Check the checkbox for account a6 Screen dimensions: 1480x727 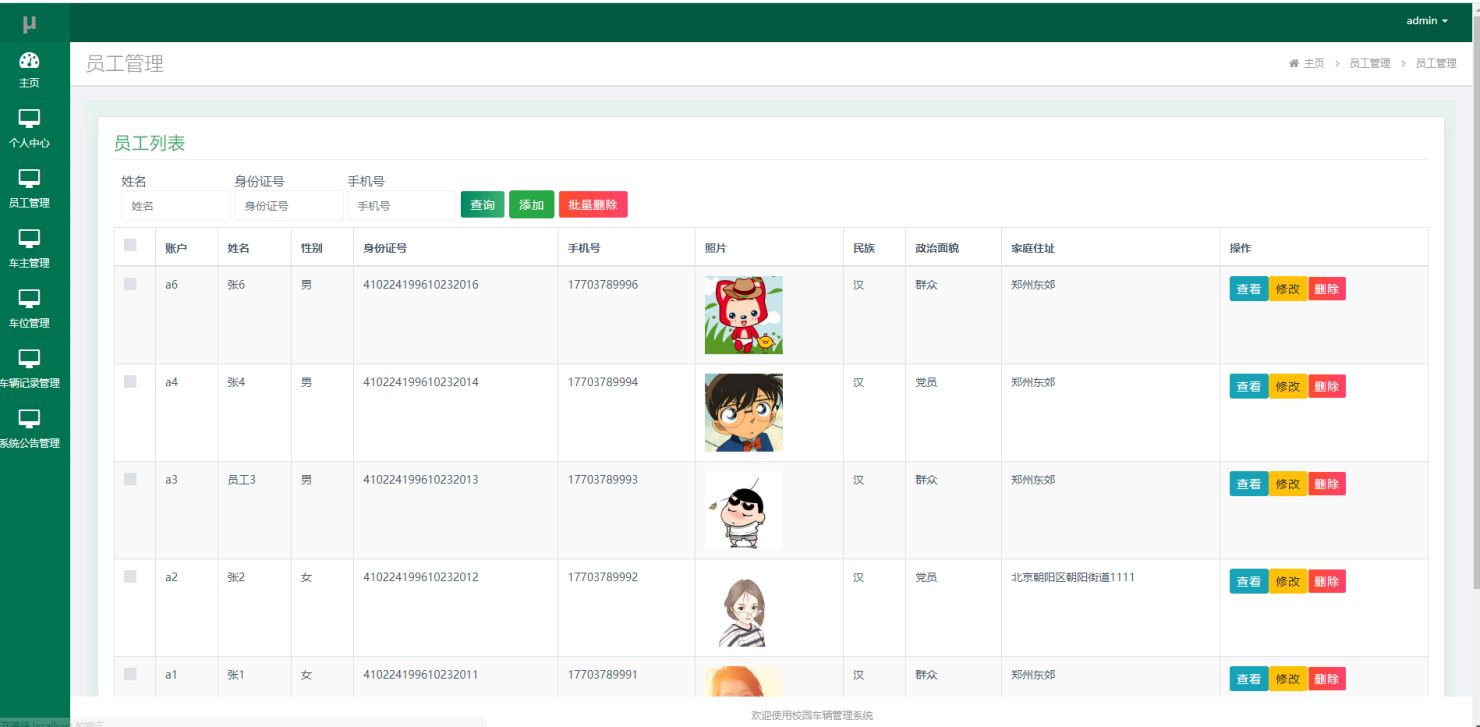click(x=130, y=284)
